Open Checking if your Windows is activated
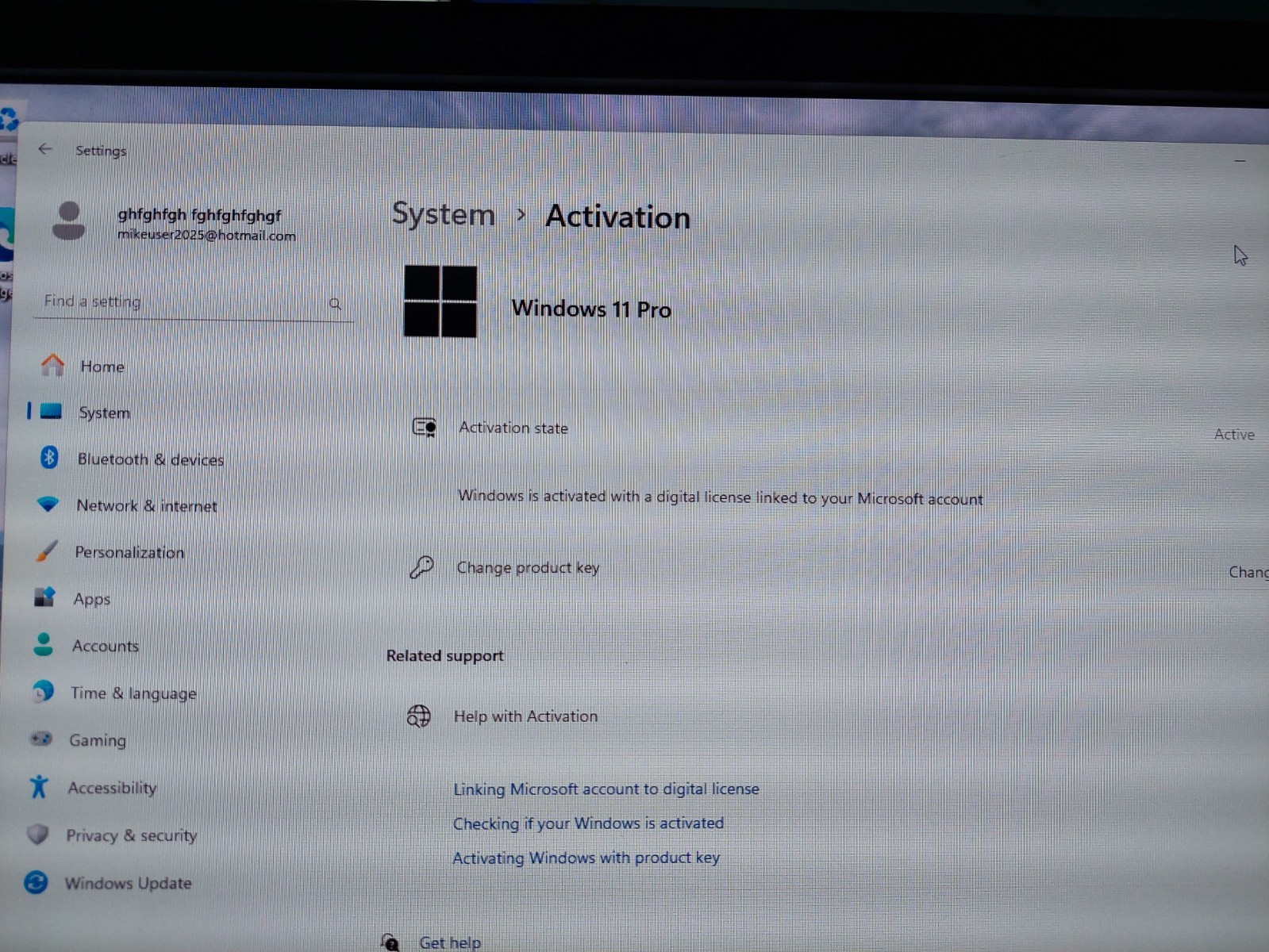 (x=588, y=823)
